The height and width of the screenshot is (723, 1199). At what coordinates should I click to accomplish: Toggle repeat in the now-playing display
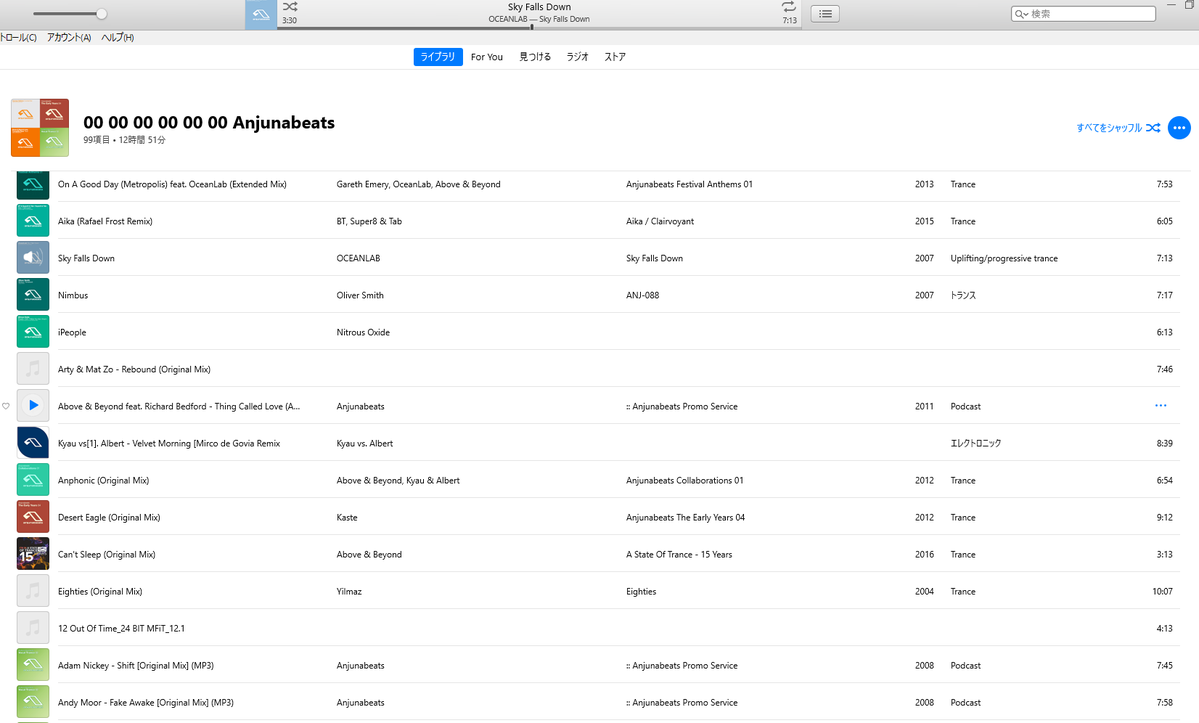pyautogui.click(x=788, y=7)
